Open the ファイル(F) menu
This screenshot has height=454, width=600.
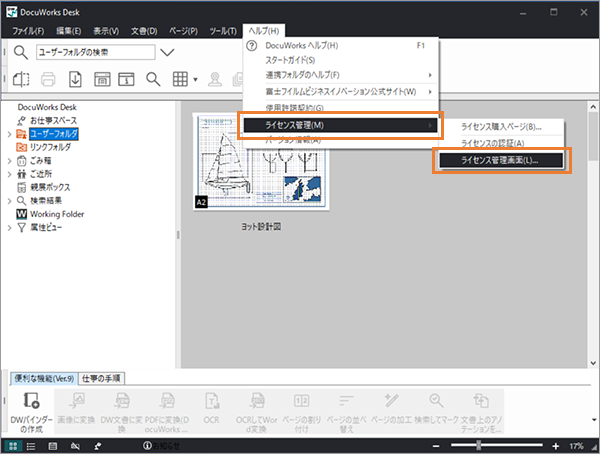[x=28, y=31]
